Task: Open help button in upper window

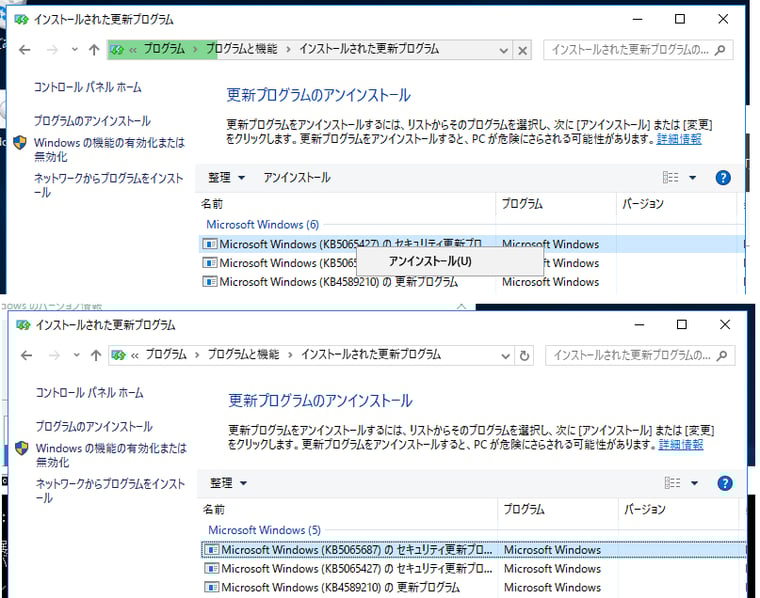Action: pos(723,178)
